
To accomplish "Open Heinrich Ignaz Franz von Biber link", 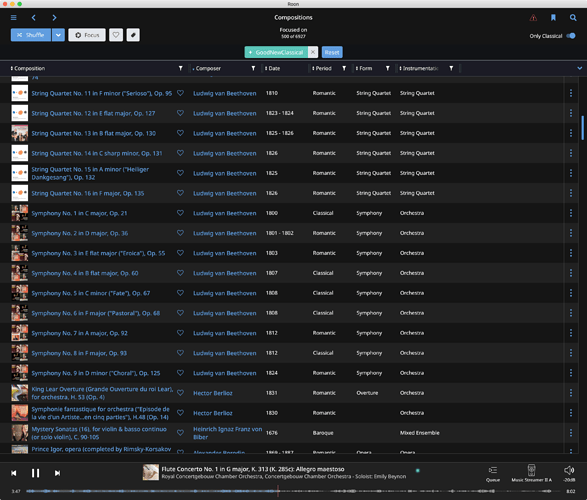I will (227, 433).
